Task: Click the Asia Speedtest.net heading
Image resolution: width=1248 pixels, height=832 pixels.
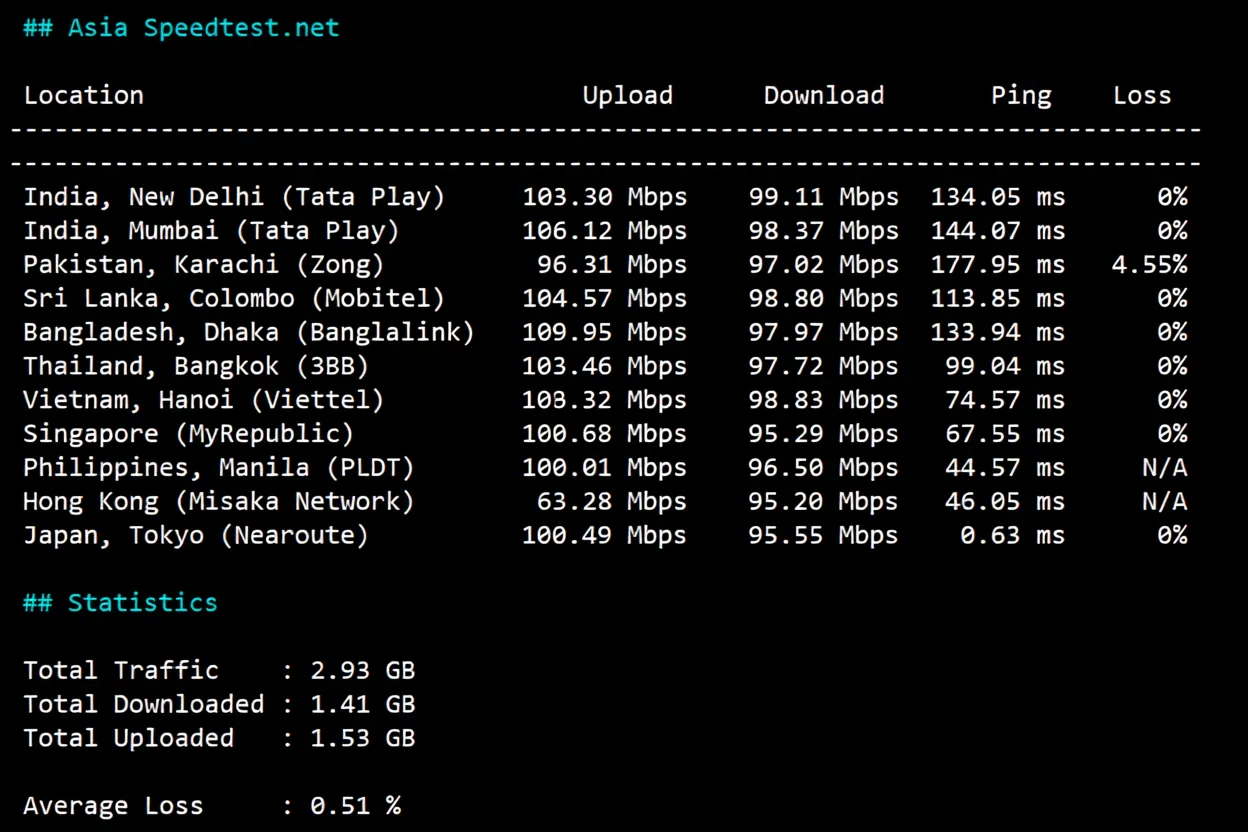Action: [x=180, y=27]
